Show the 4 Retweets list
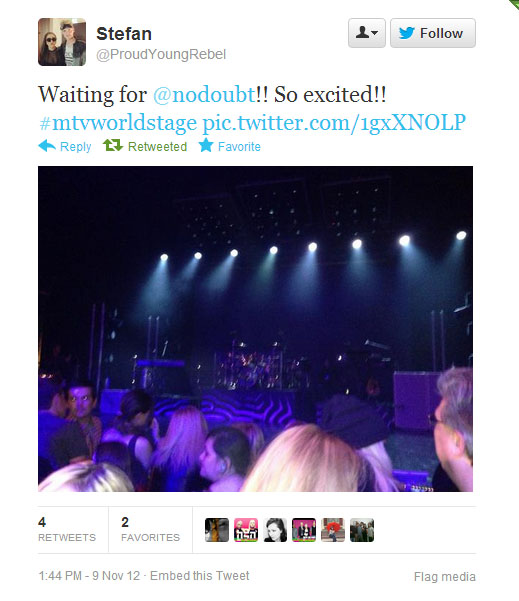This screenshot has width=519, height=601. [x=67, y=529]
